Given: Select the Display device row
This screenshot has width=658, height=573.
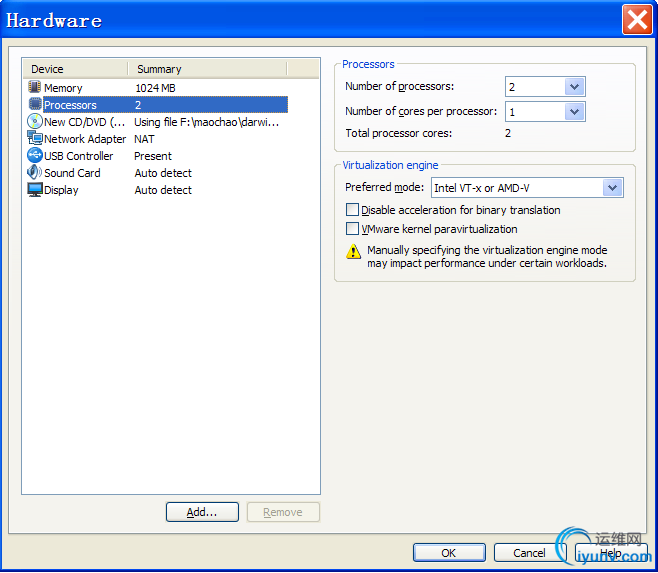Looking at the screenshot, I should 158,190.
